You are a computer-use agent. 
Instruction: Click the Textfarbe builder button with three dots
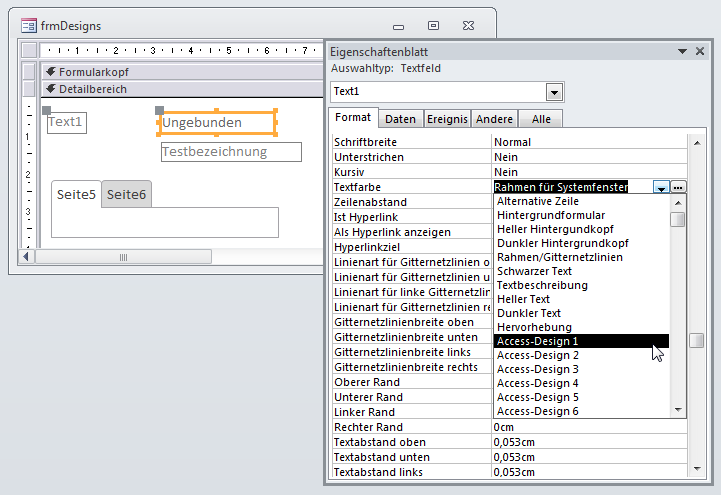679,187
